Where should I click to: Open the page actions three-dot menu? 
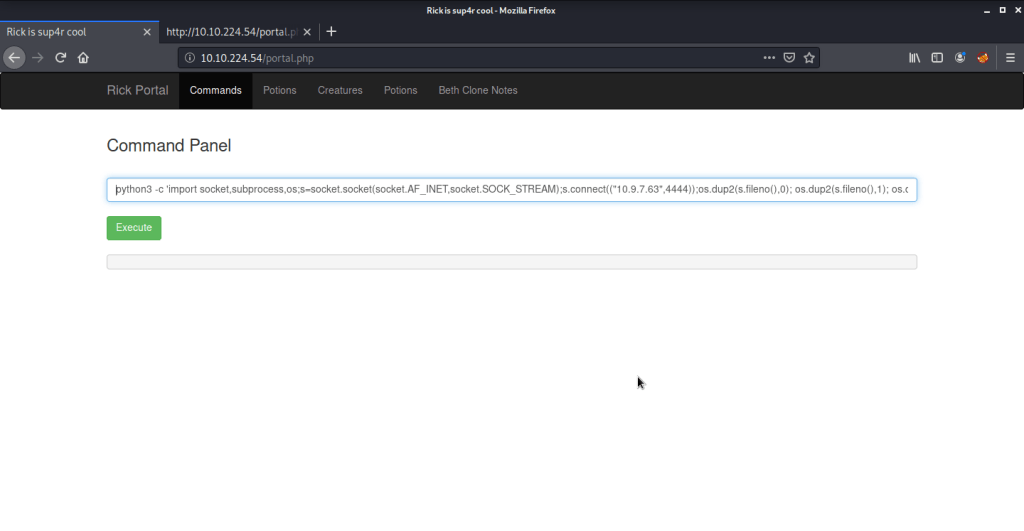coord(769,58)
